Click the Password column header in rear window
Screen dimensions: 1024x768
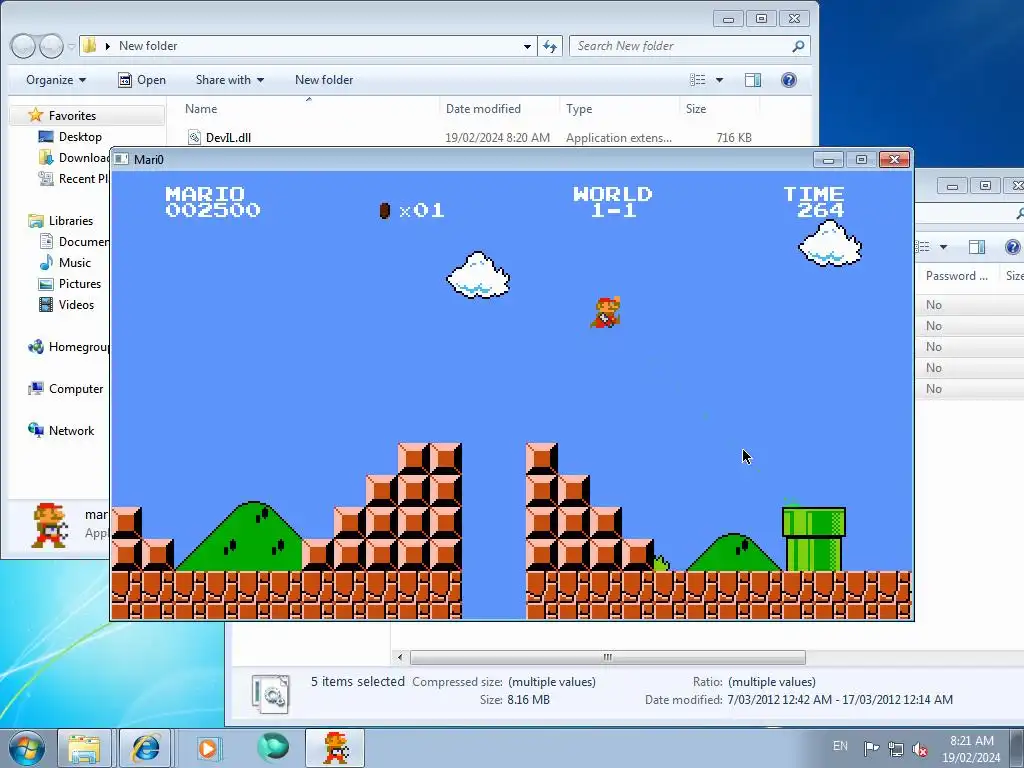[x=957, y=276]
